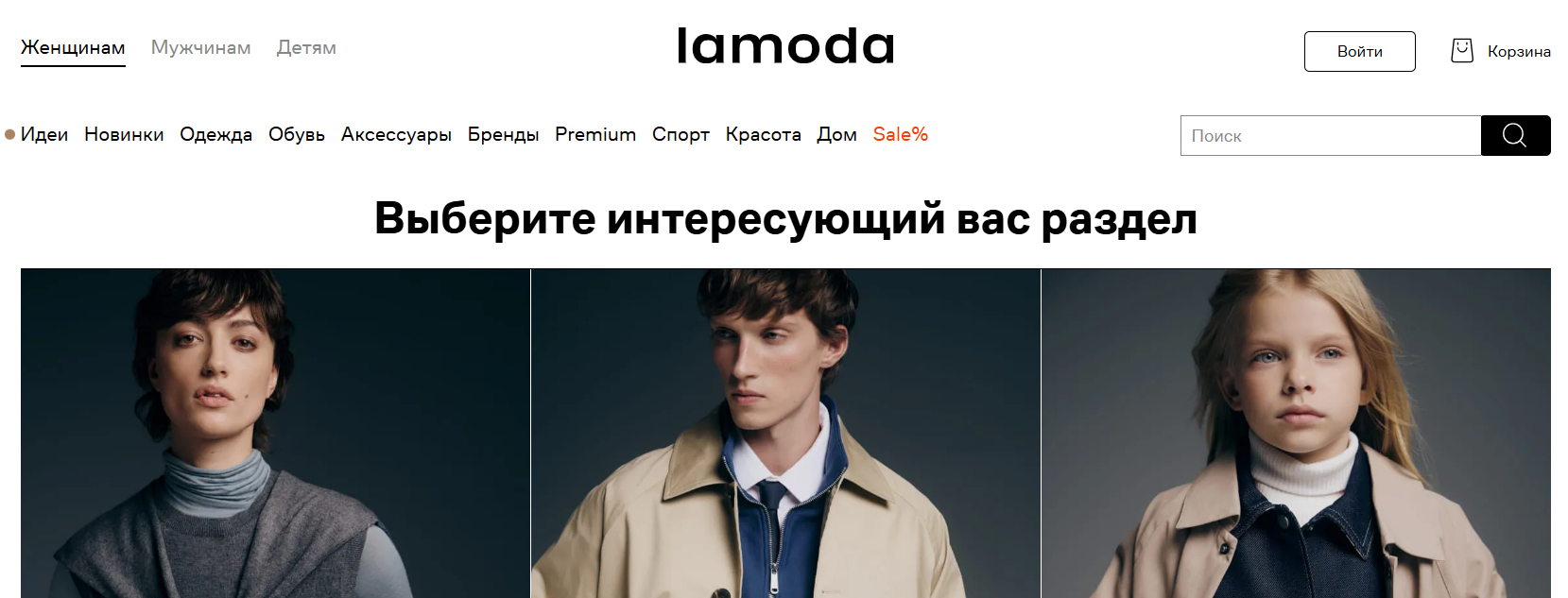Switch to the Мужчинам tab
This screenshot has height=598, width=1568.
[201, 47]
